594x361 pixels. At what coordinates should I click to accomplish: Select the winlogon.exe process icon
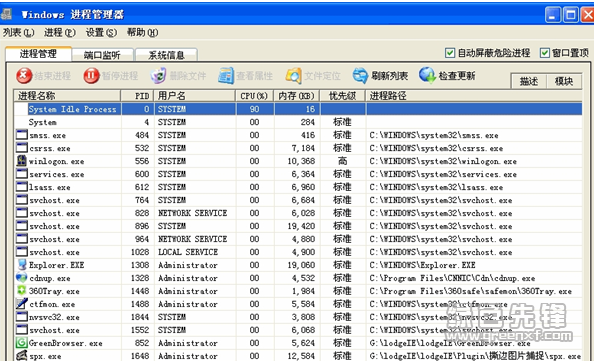[x=22, y=161]
